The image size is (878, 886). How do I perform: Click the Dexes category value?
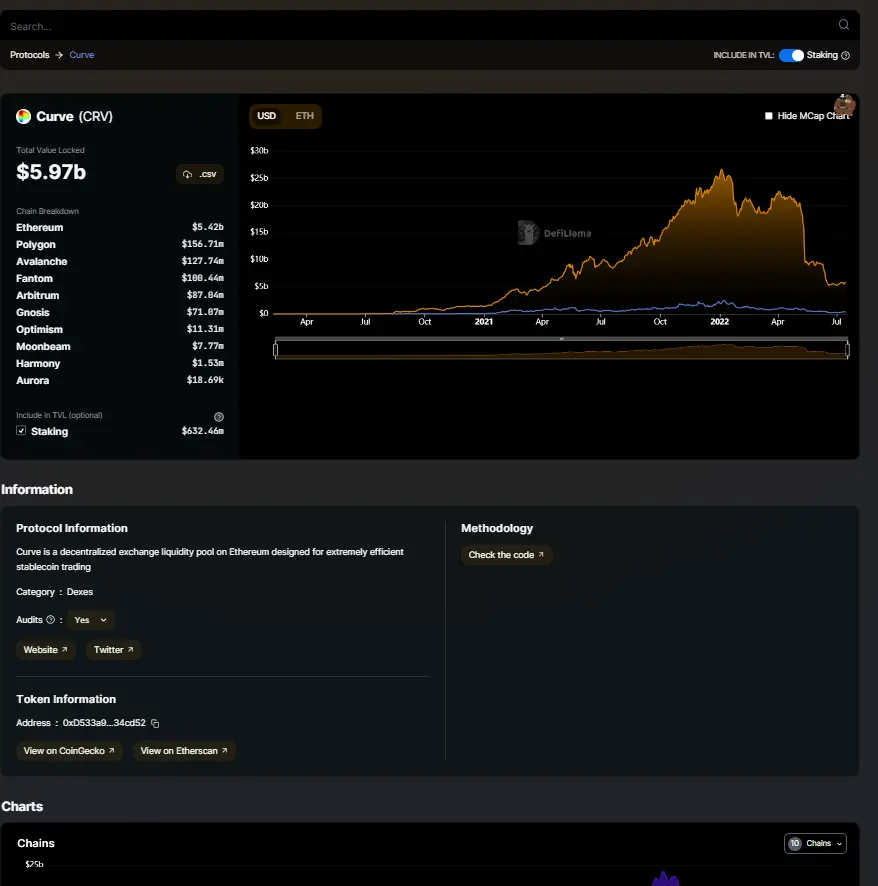click(80, 592)
